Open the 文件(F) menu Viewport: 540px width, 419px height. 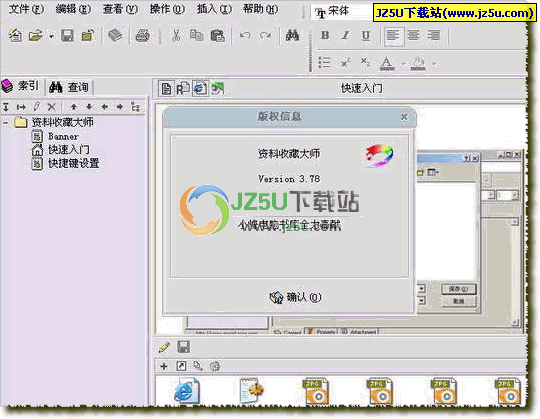pyautogui.click(x=26, y=9)
